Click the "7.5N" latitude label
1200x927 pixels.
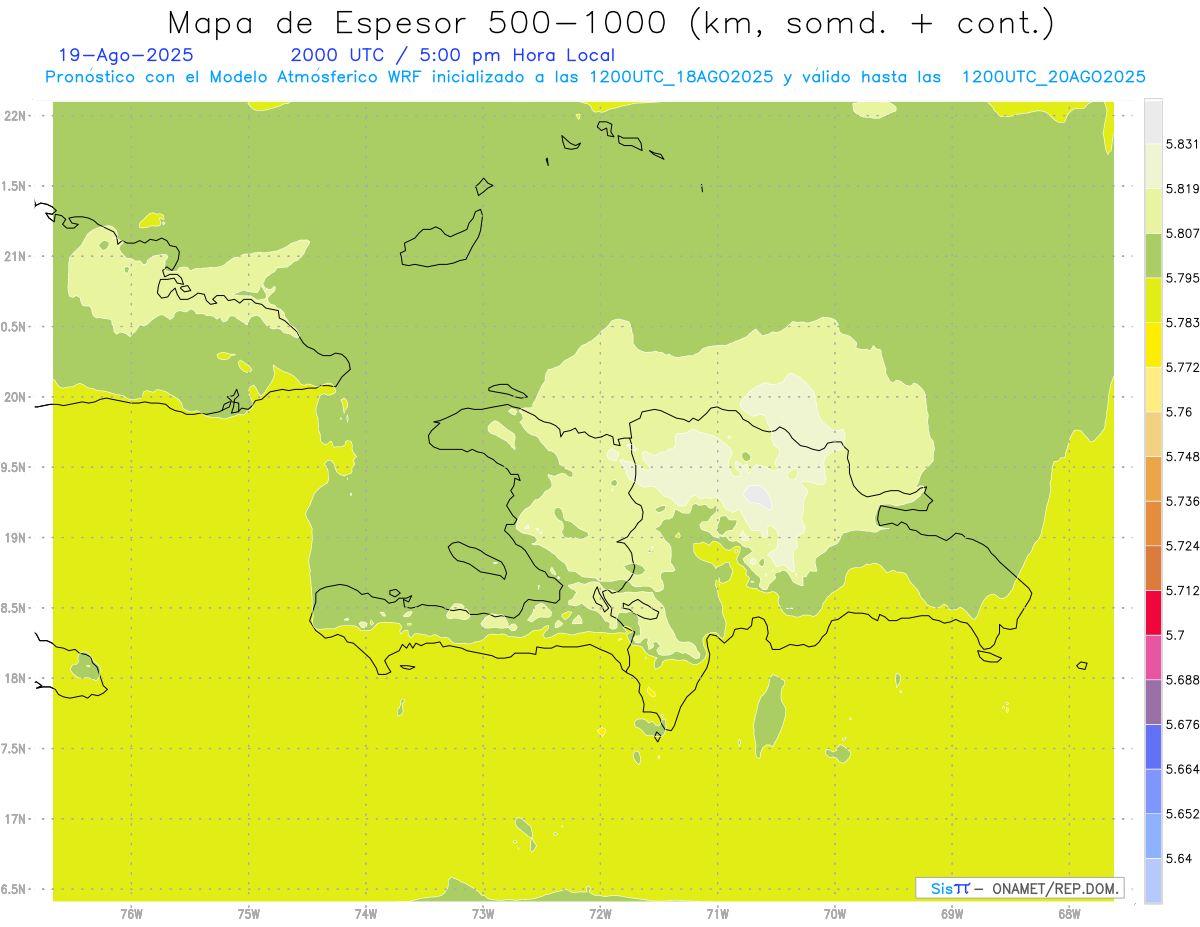16,749
